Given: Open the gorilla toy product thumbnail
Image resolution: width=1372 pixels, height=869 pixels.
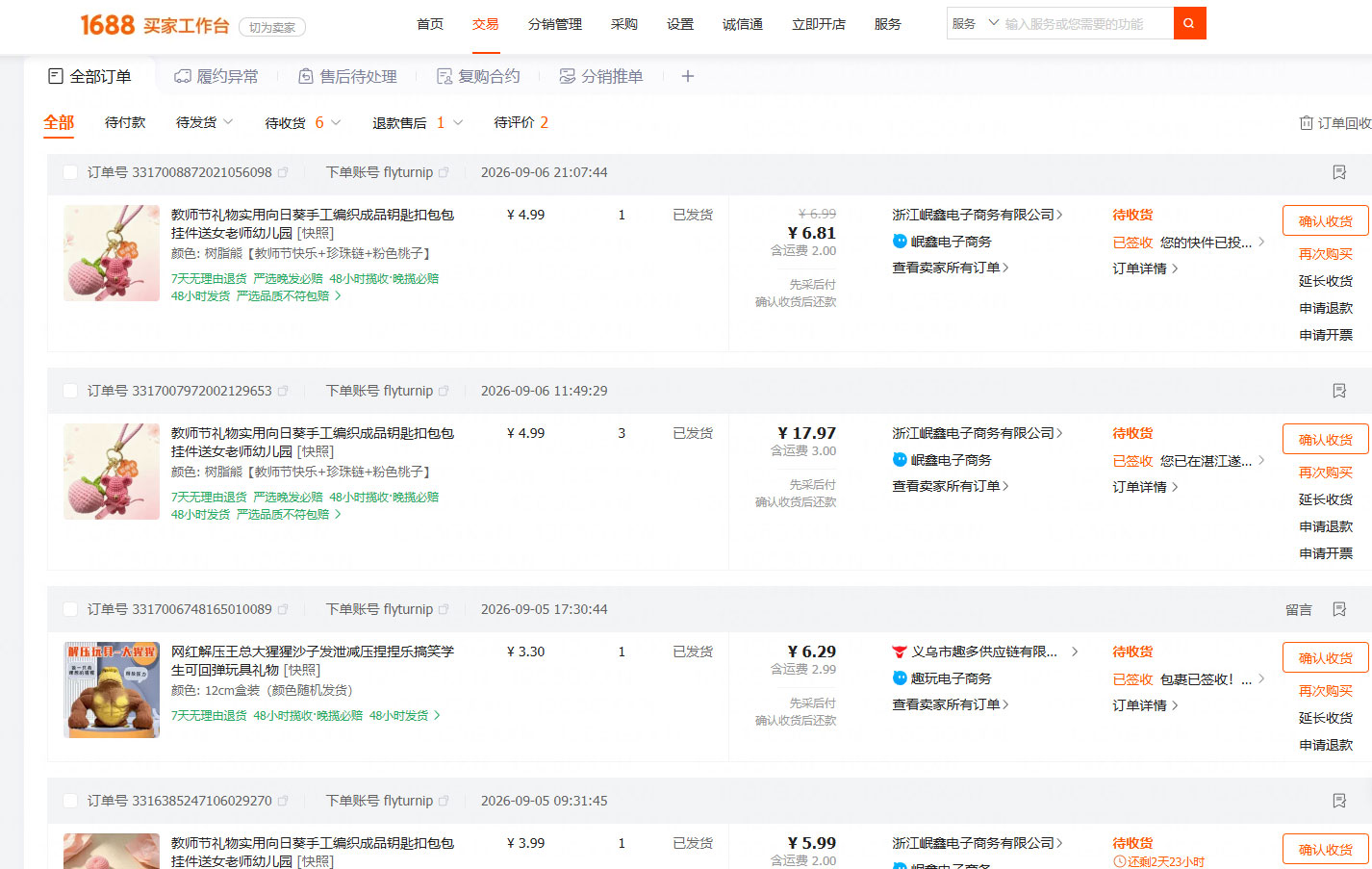Looking at the screenshot, I should click(112, 690).
